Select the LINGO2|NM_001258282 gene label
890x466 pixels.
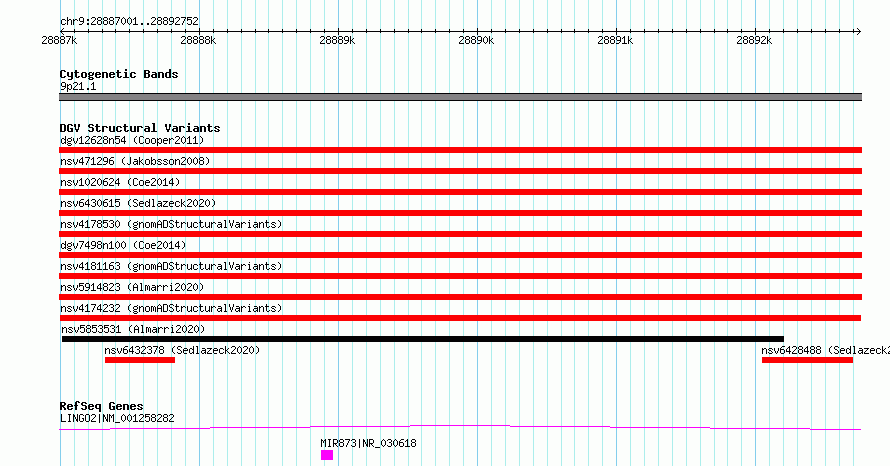[117, 418]
